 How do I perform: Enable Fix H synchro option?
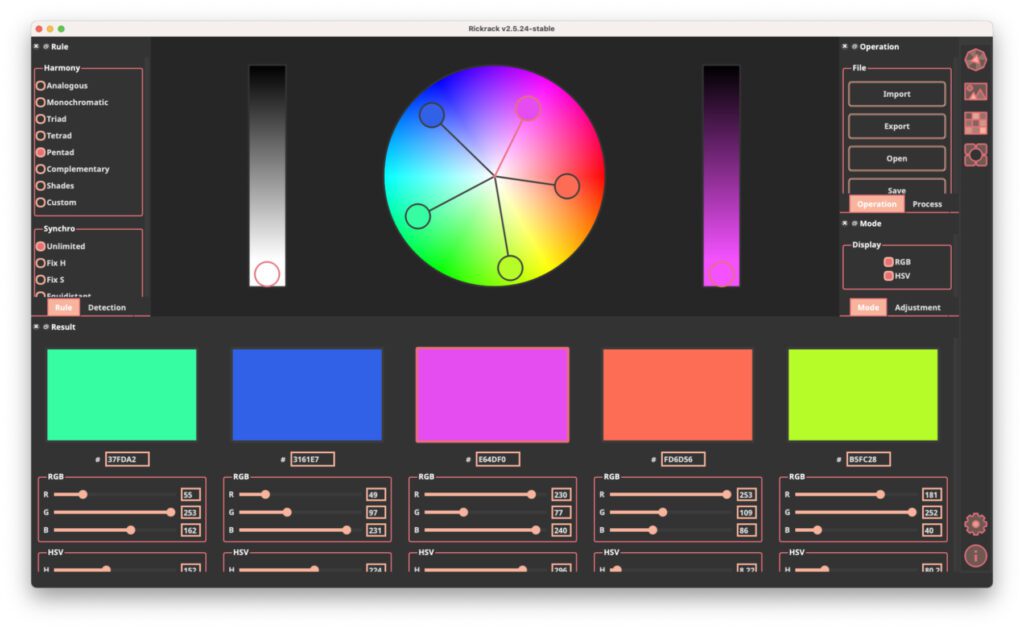pos(41,263)
